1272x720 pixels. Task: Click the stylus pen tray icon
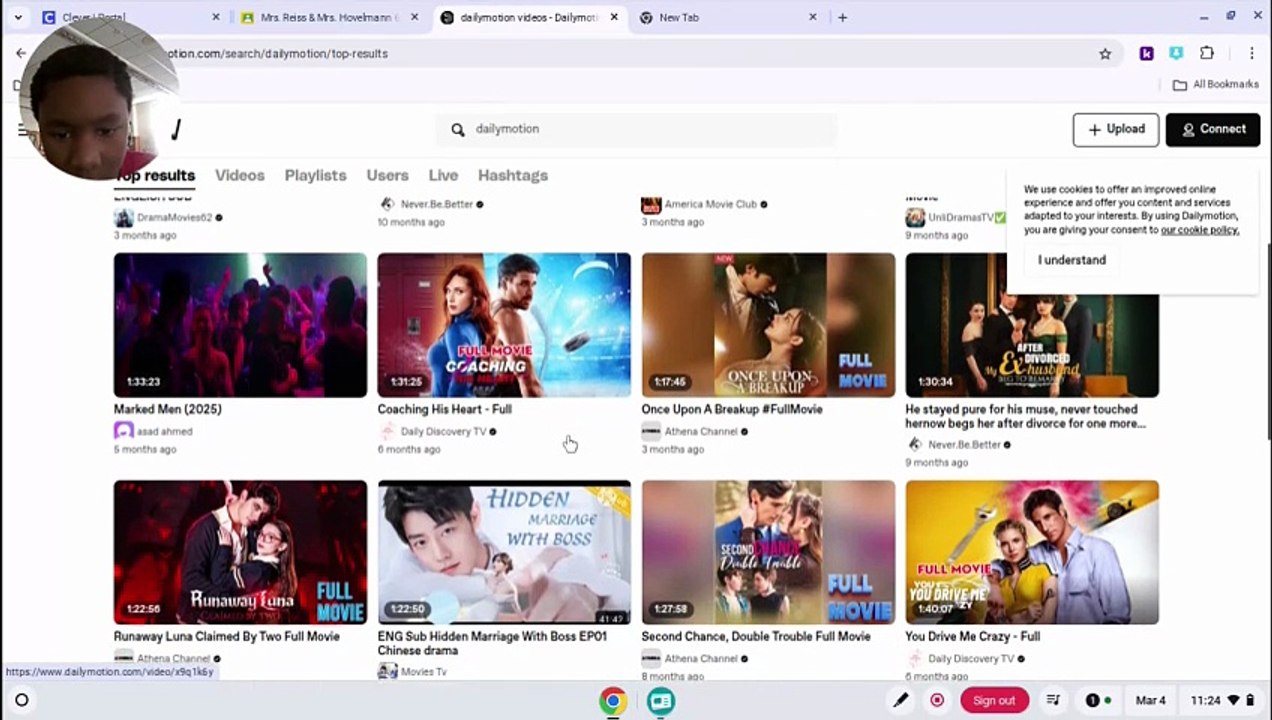(901, 701)
